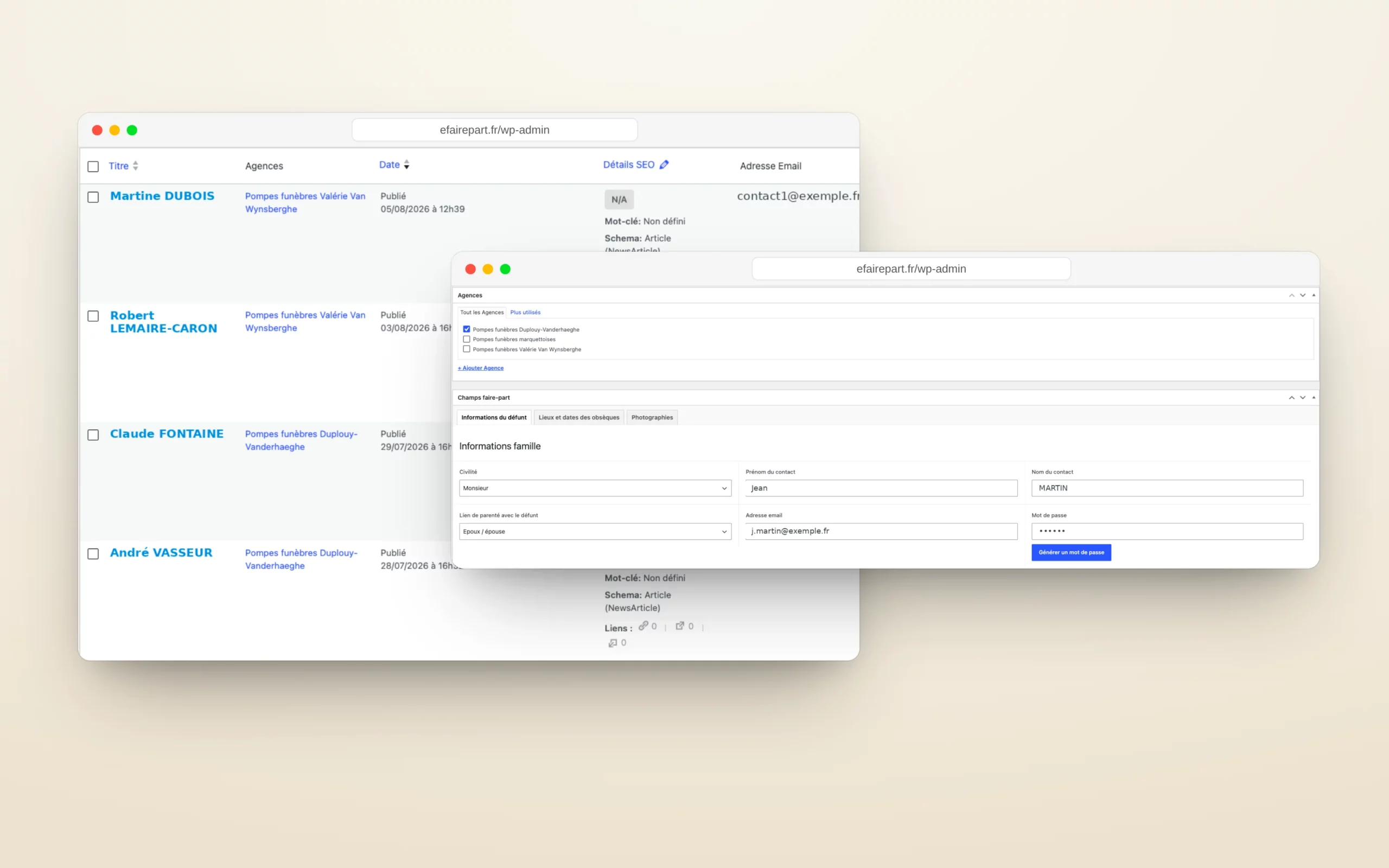This screenshot has width=1389, height=868.
Task: Open the Civilité dropdown showing Monsieur
Action: (595, 488)
